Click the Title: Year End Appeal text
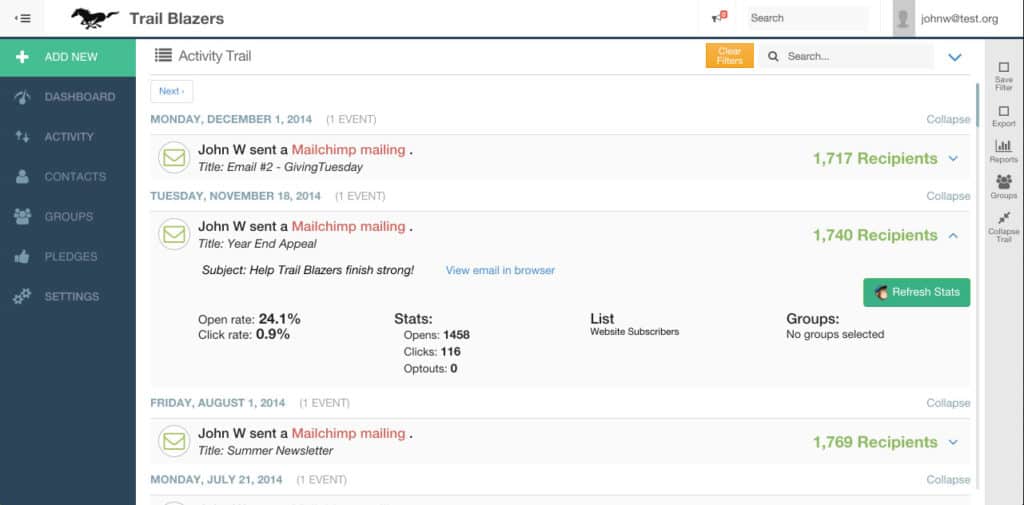 click(257, 244)
